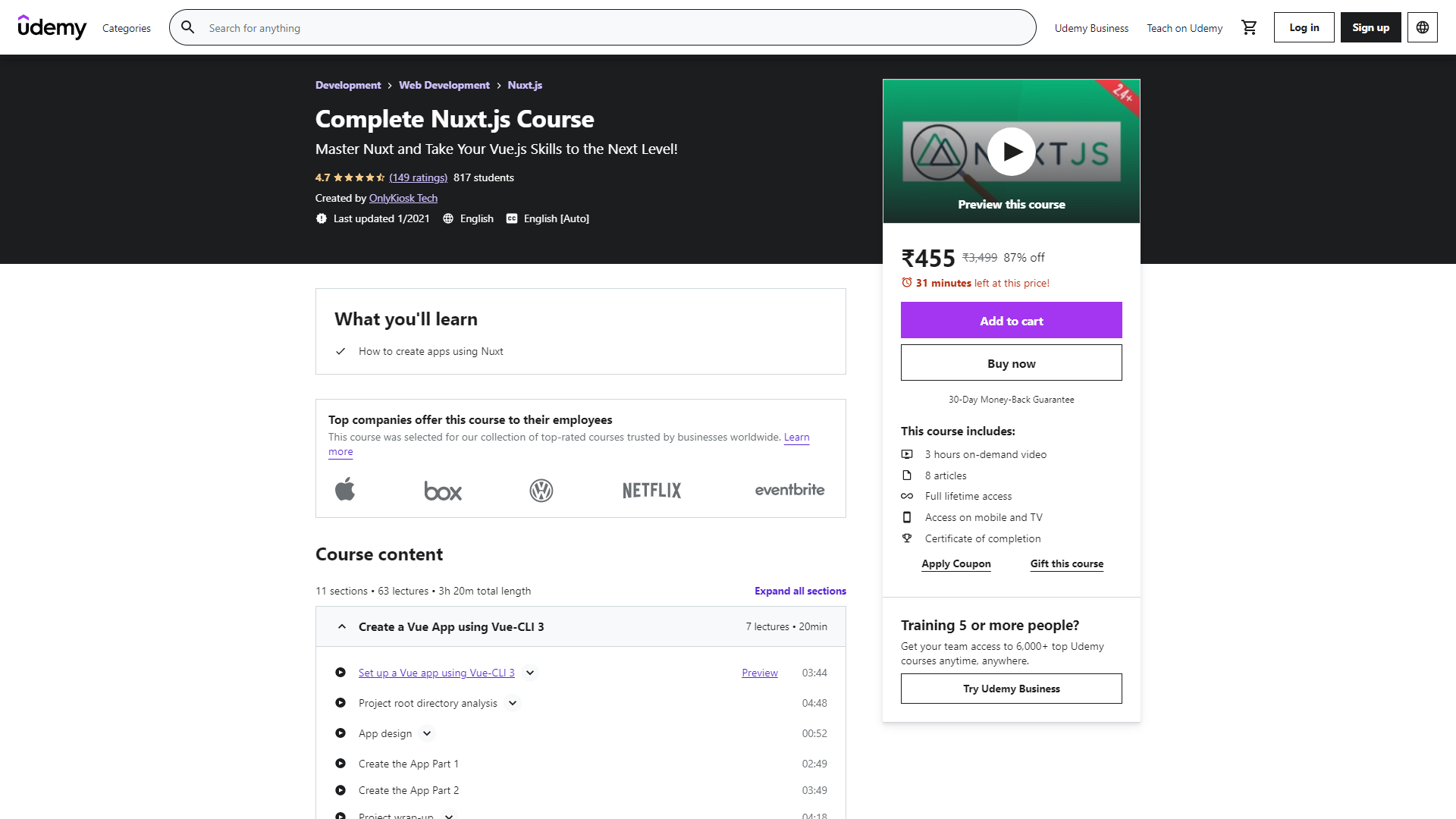Expand Set up a Vue app description

(x=530, y=673)
